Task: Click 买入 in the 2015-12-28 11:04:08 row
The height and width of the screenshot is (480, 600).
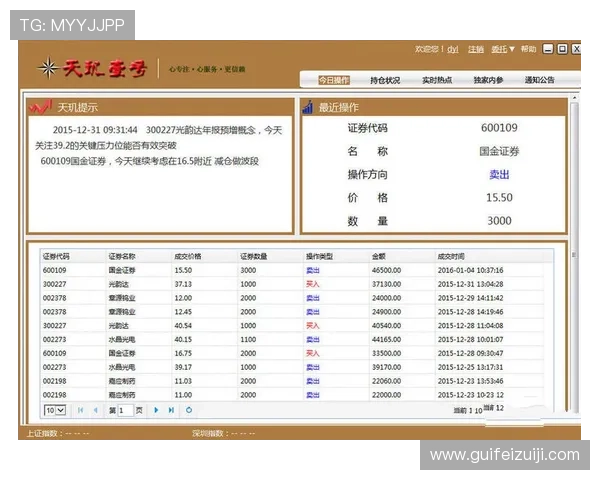Action: [x=313, y=325]
